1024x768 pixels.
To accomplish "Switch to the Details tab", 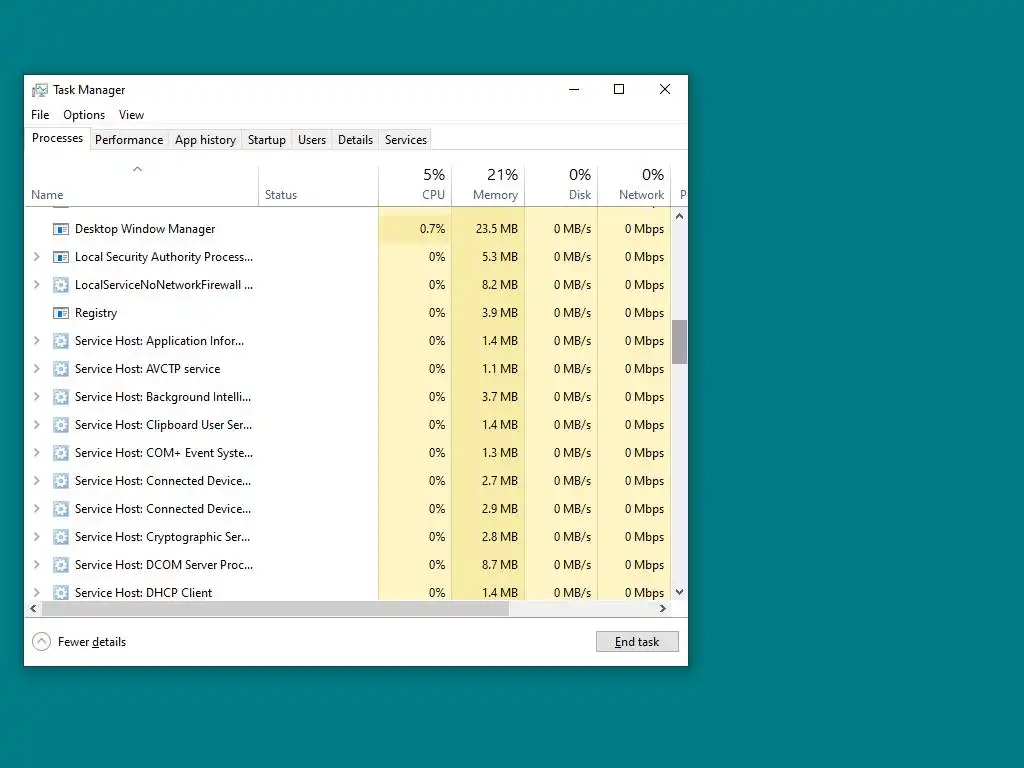I will (355, 140).
